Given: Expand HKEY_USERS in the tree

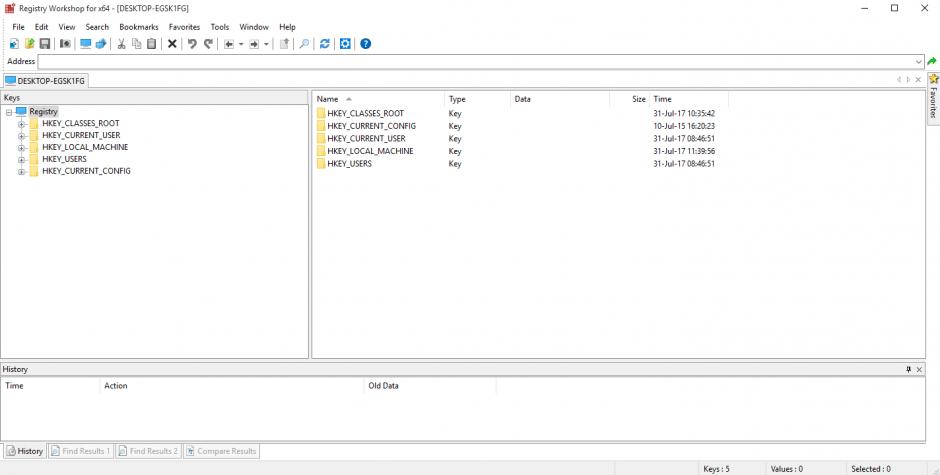Looking at the screenshot, I should [22, 160].
